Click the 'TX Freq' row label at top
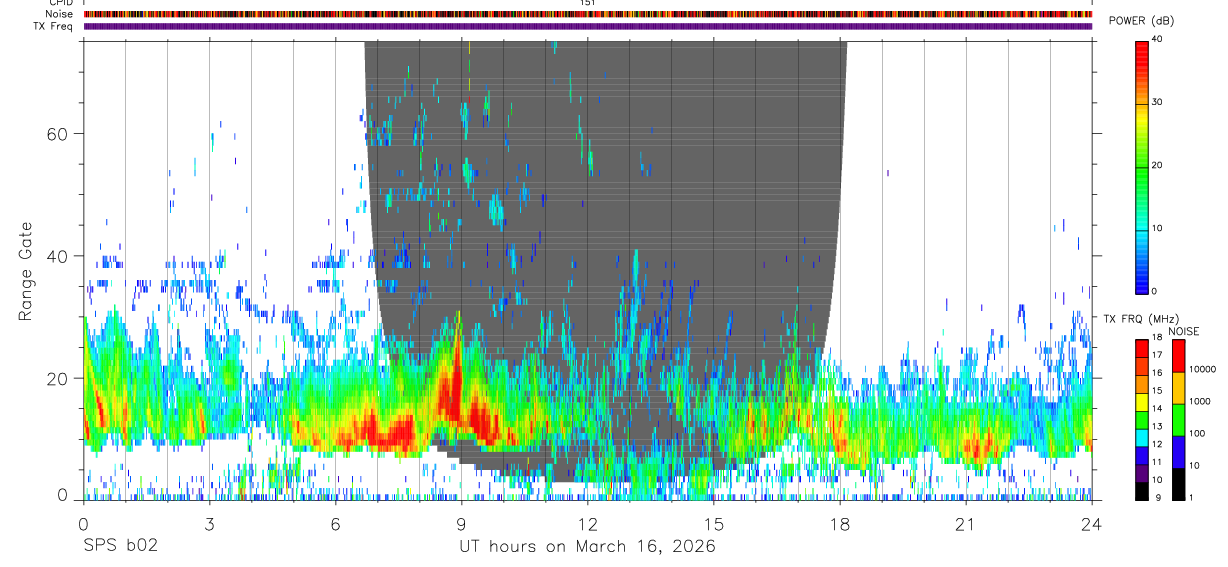The height and width of the screenshot is (567, 1228). click(55, 26)
